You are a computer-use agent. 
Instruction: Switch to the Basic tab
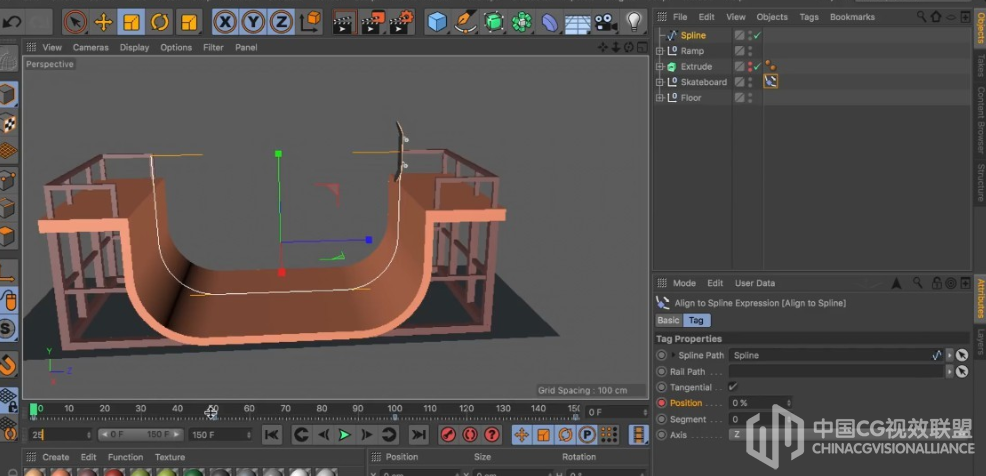pyautogui.click(x=668, y=320)
